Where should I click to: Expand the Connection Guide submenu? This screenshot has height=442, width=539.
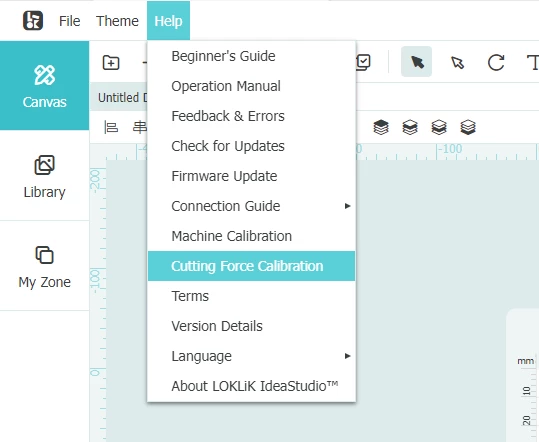(251, 206)
